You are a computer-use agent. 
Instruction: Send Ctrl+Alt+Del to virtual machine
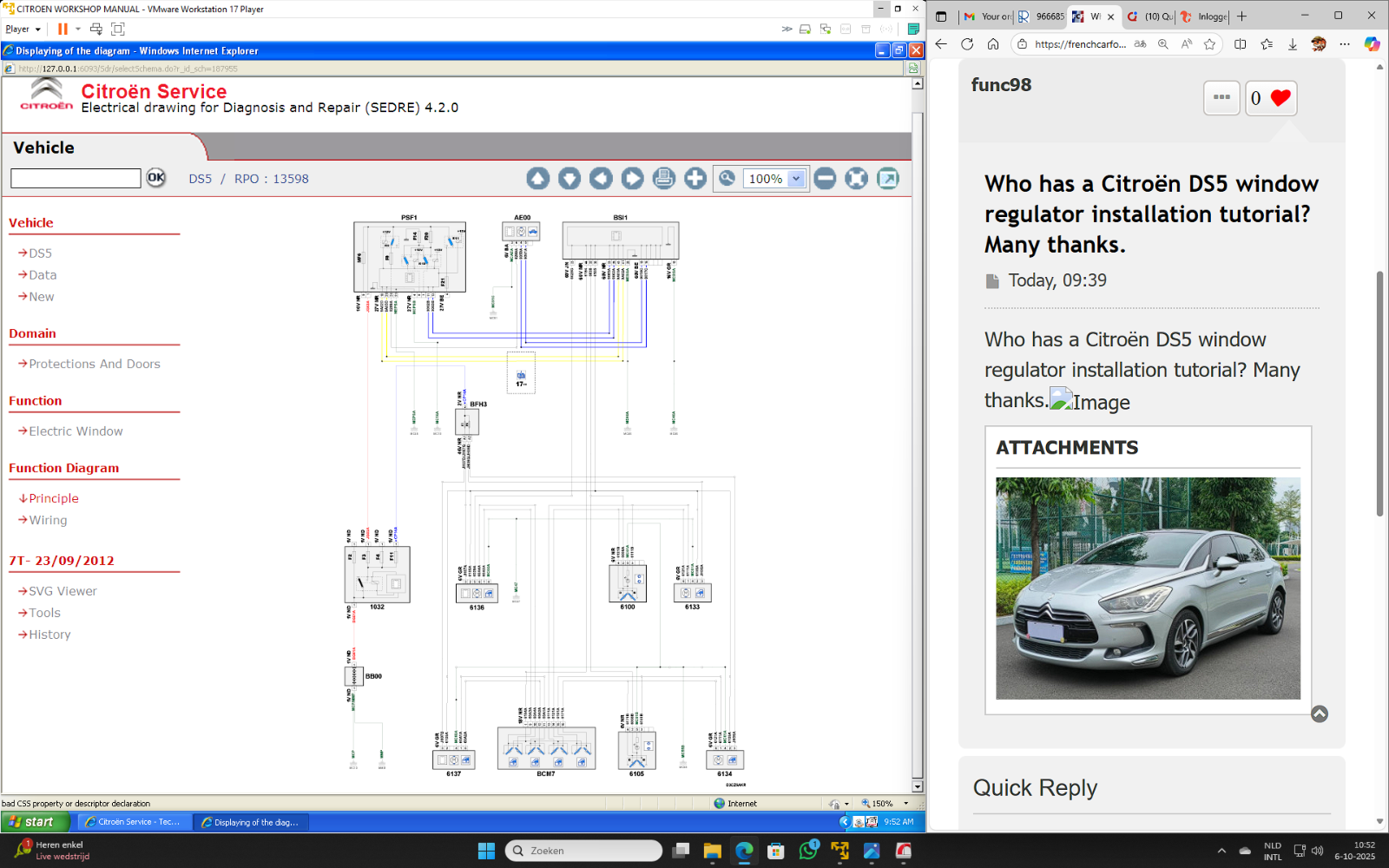96,29
